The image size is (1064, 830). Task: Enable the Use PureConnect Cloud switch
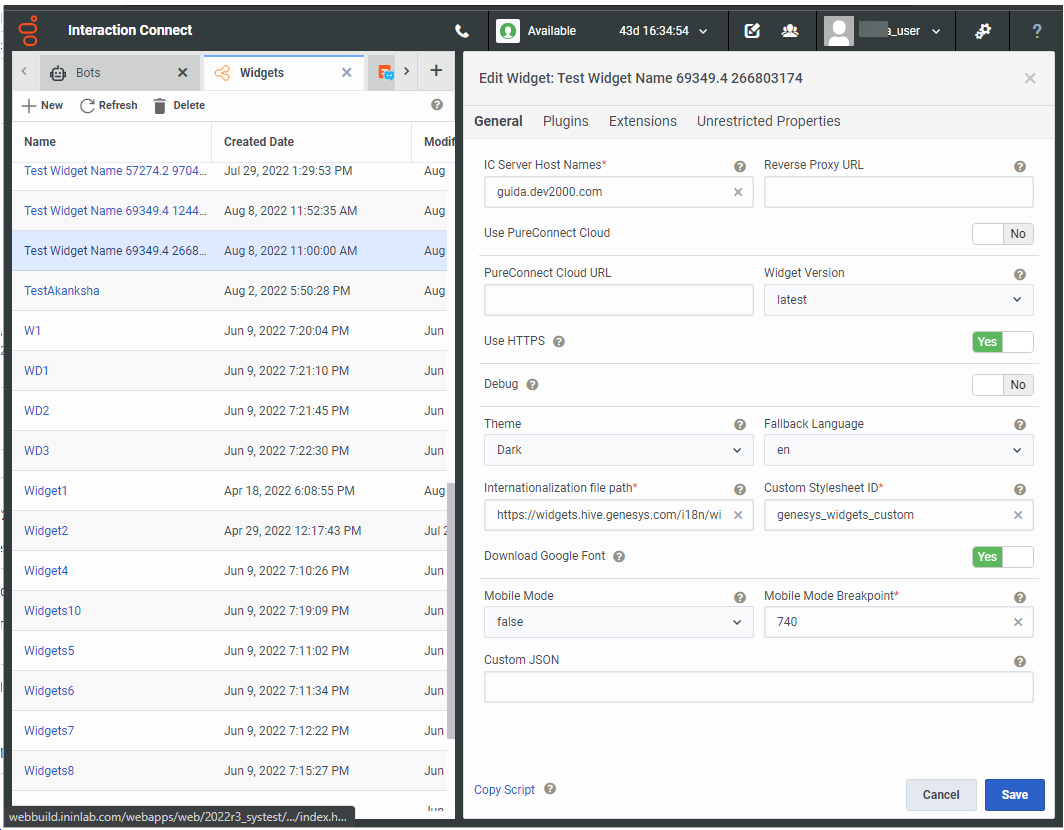pyautogui.click(x=1002, y=234)
